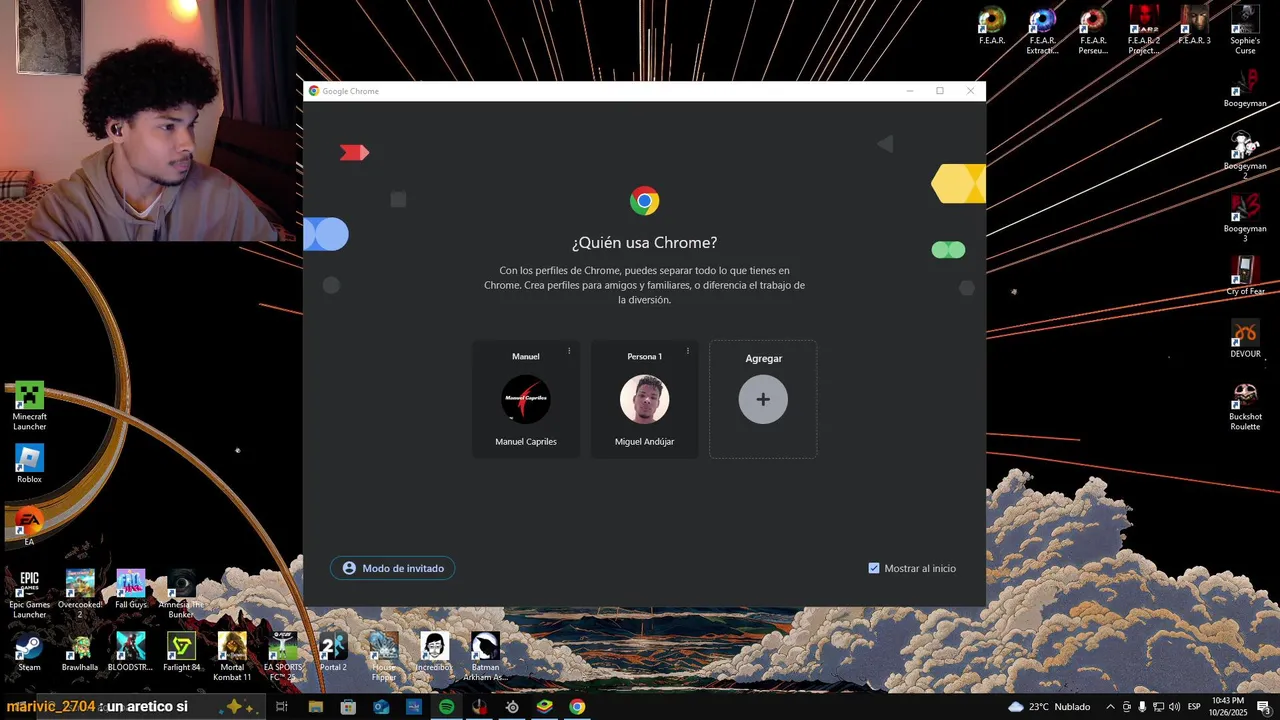Open Buckshot Roulette desktop shortcut
This screenshot has height=720, width=1280.
tap(1245, 406)
